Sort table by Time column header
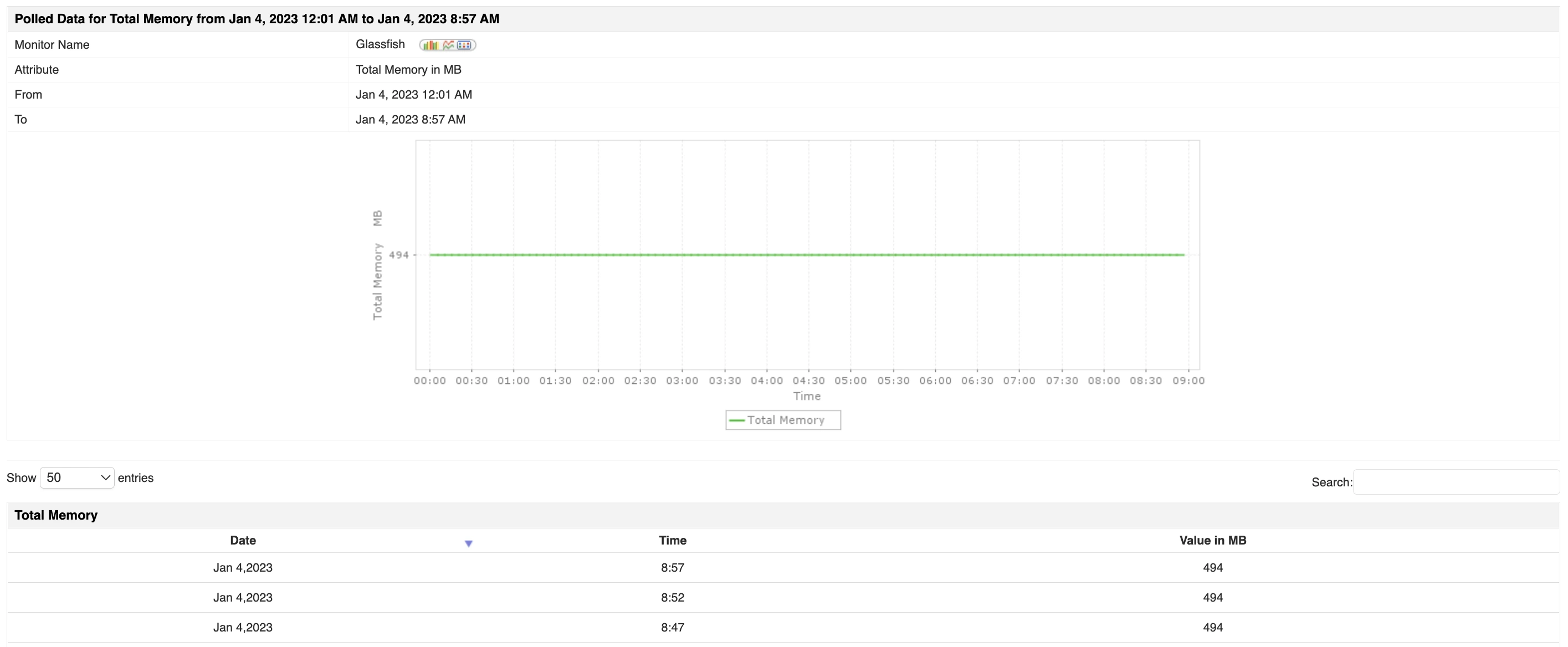 coord(672,541)
